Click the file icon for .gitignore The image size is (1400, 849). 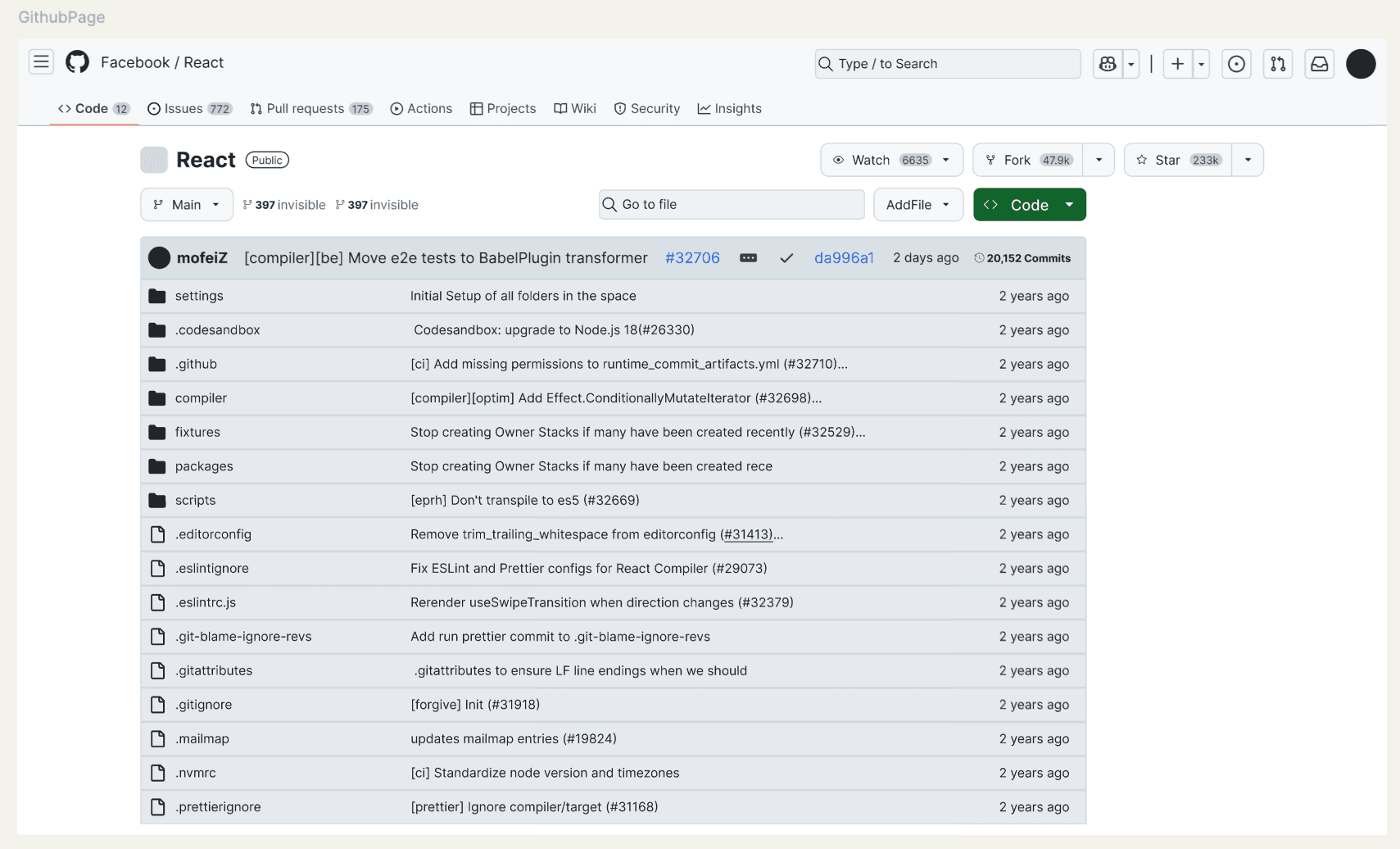[157, 705]
